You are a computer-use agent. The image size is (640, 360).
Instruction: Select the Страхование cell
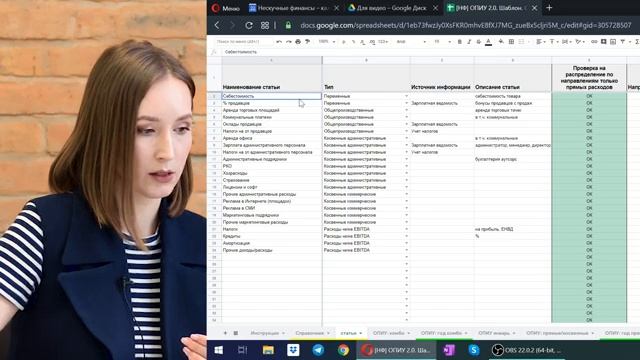[271, 180]
